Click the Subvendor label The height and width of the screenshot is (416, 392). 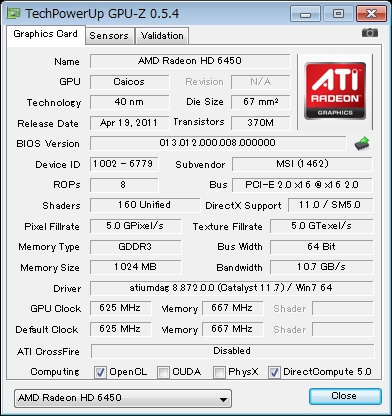[x=200, y=165]
